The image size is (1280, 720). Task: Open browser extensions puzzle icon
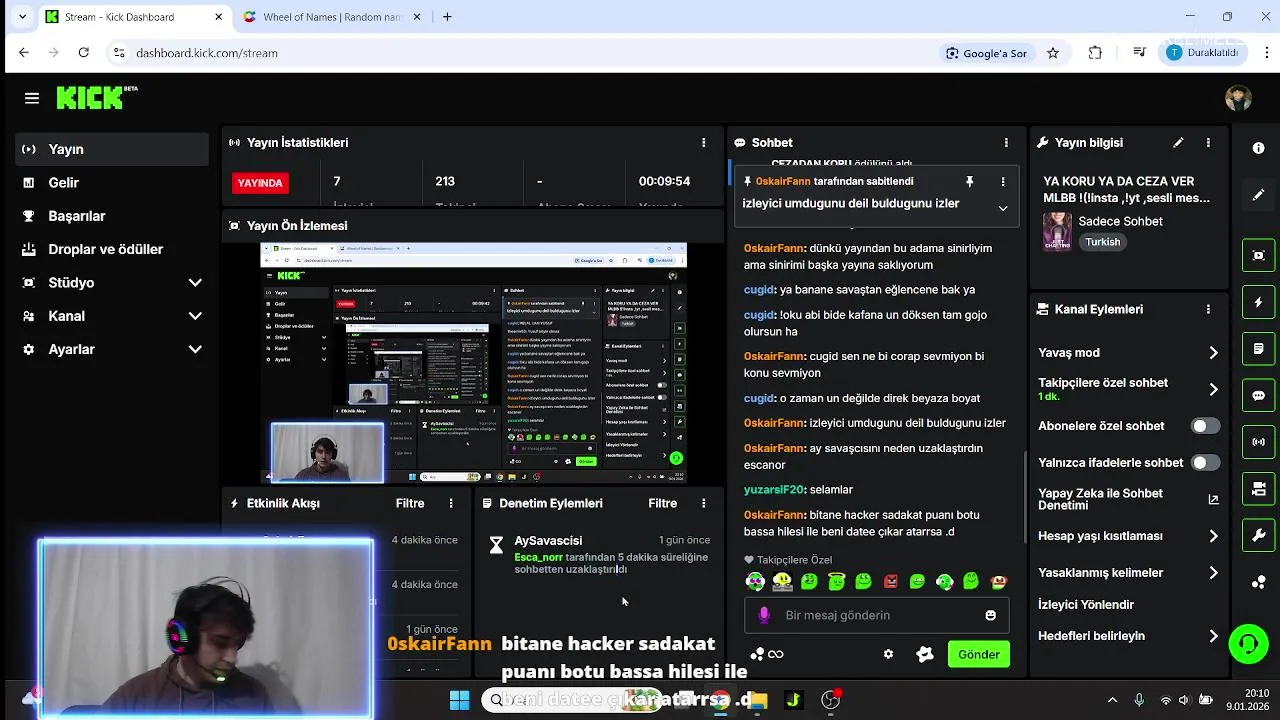point(1095,53)
